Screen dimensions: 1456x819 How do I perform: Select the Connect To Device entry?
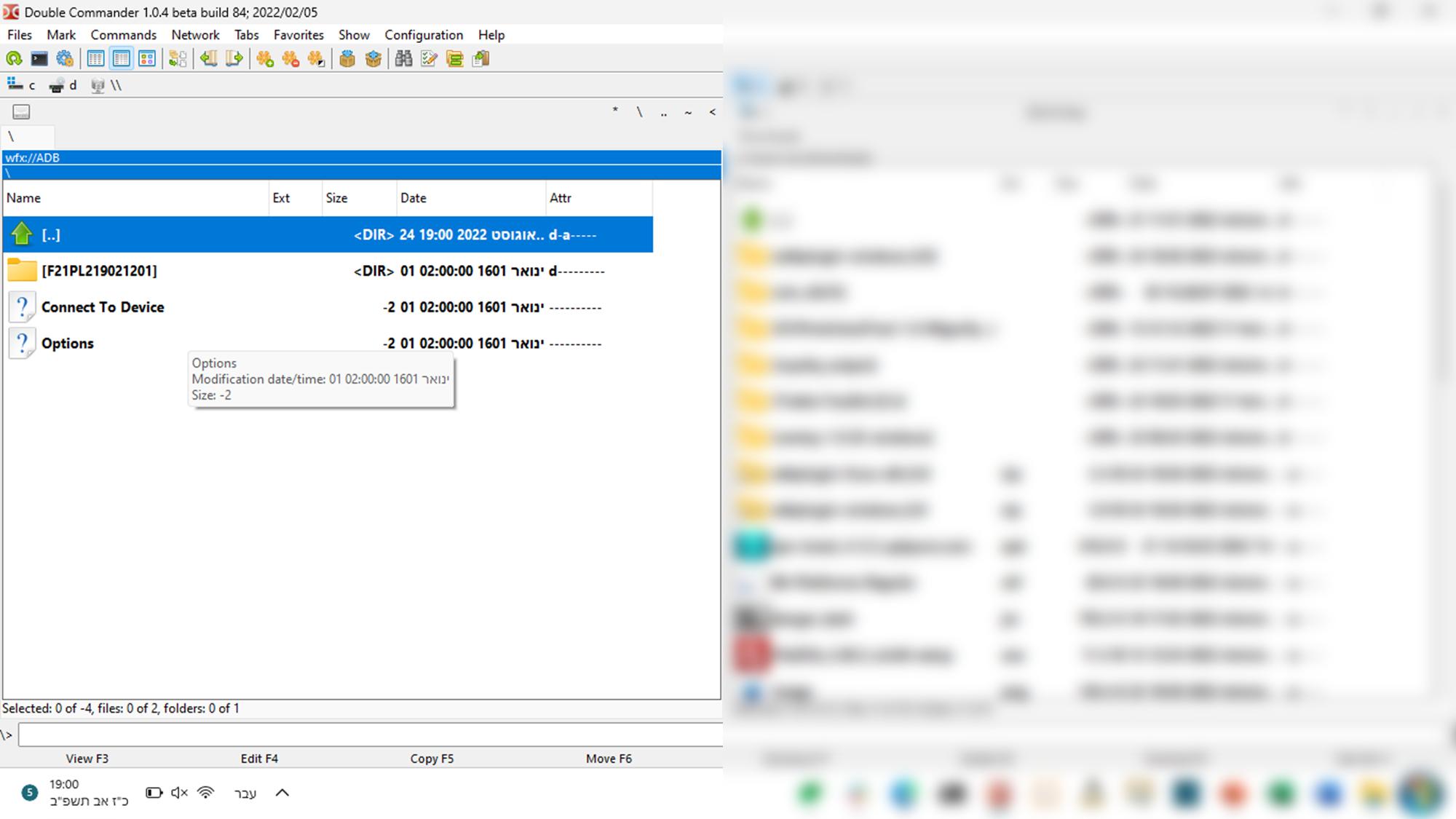(103, 307)
